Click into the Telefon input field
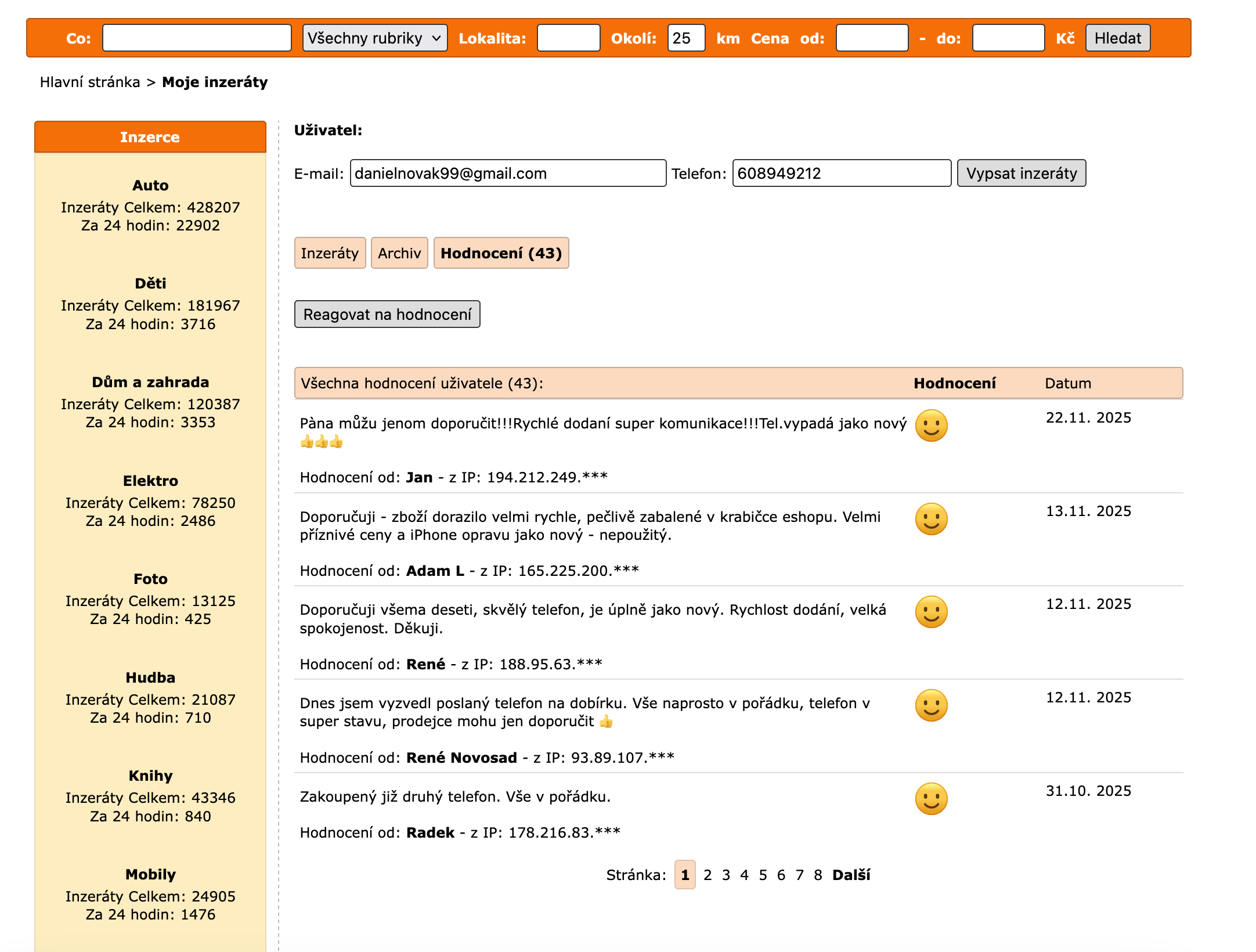This screenshot has width=1256, height=952. click(841, 174)
